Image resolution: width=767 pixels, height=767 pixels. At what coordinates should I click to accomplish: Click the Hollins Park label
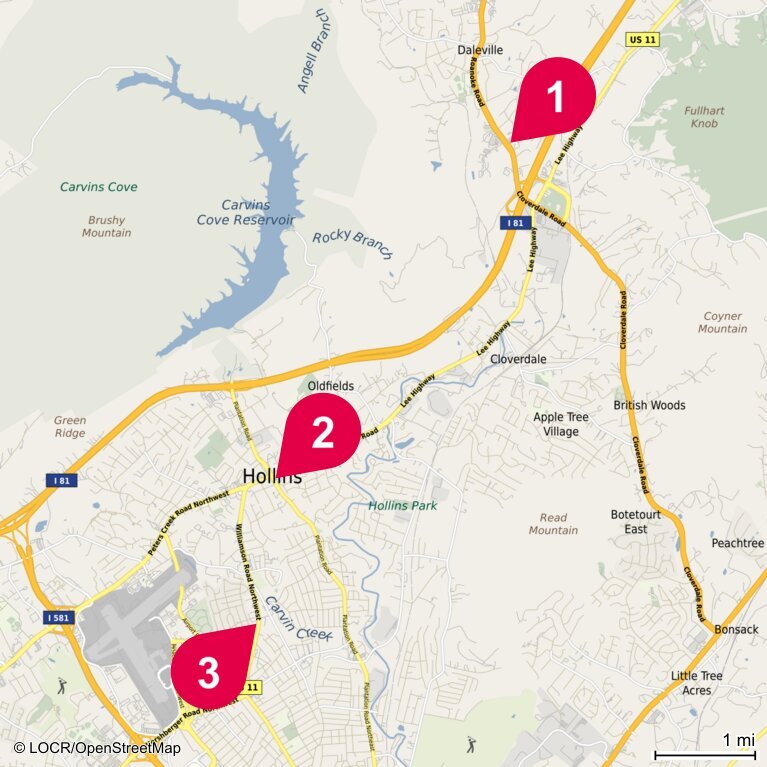[x=402, y=506]
